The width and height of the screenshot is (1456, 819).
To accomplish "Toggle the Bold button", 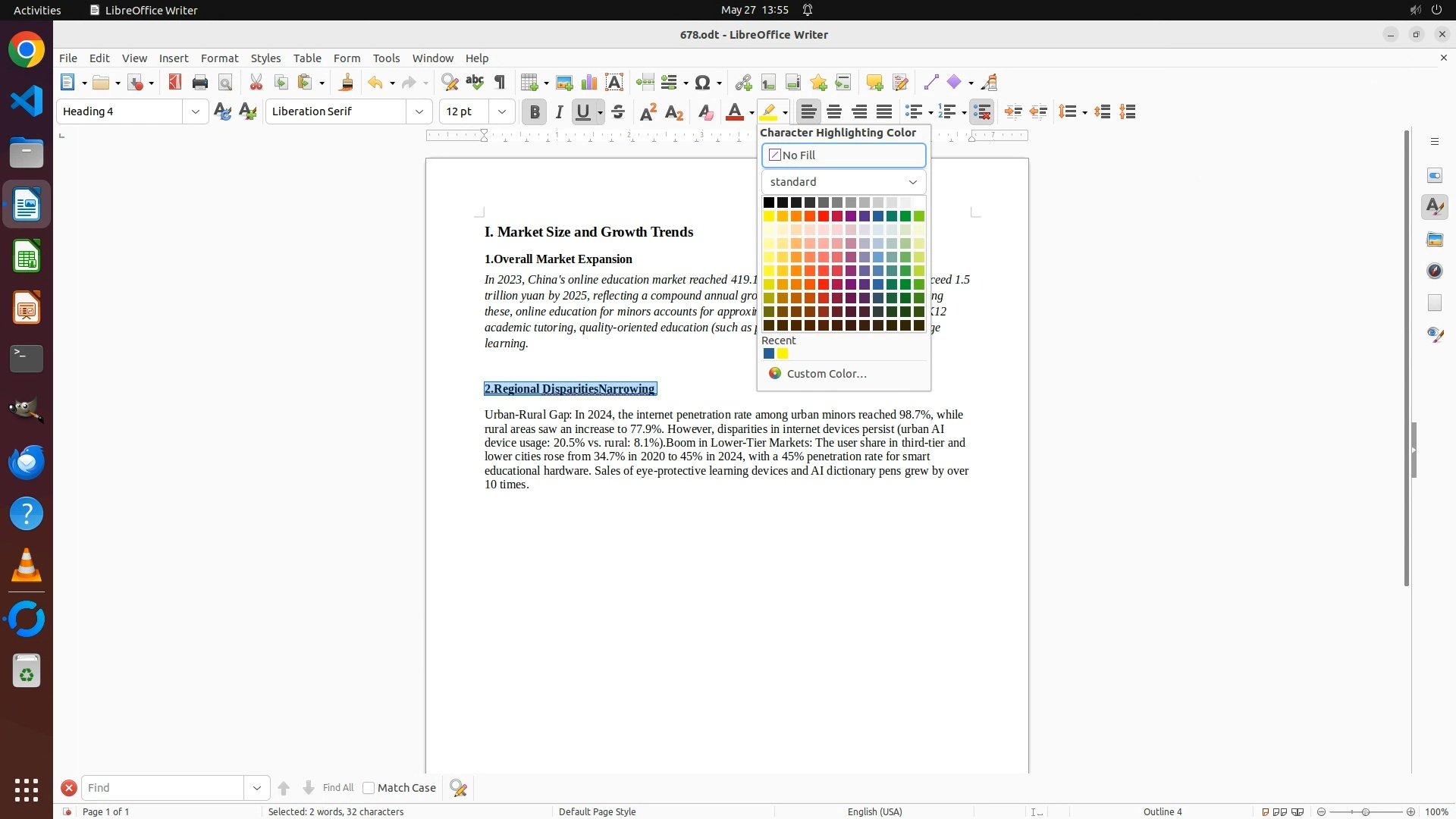I will [535, 112].
